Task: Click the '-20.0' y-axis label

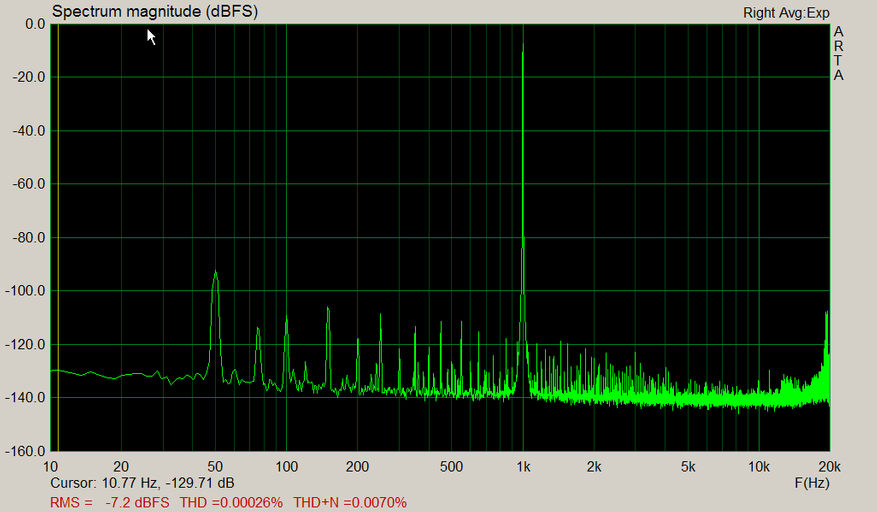Action: pos(29,77)
